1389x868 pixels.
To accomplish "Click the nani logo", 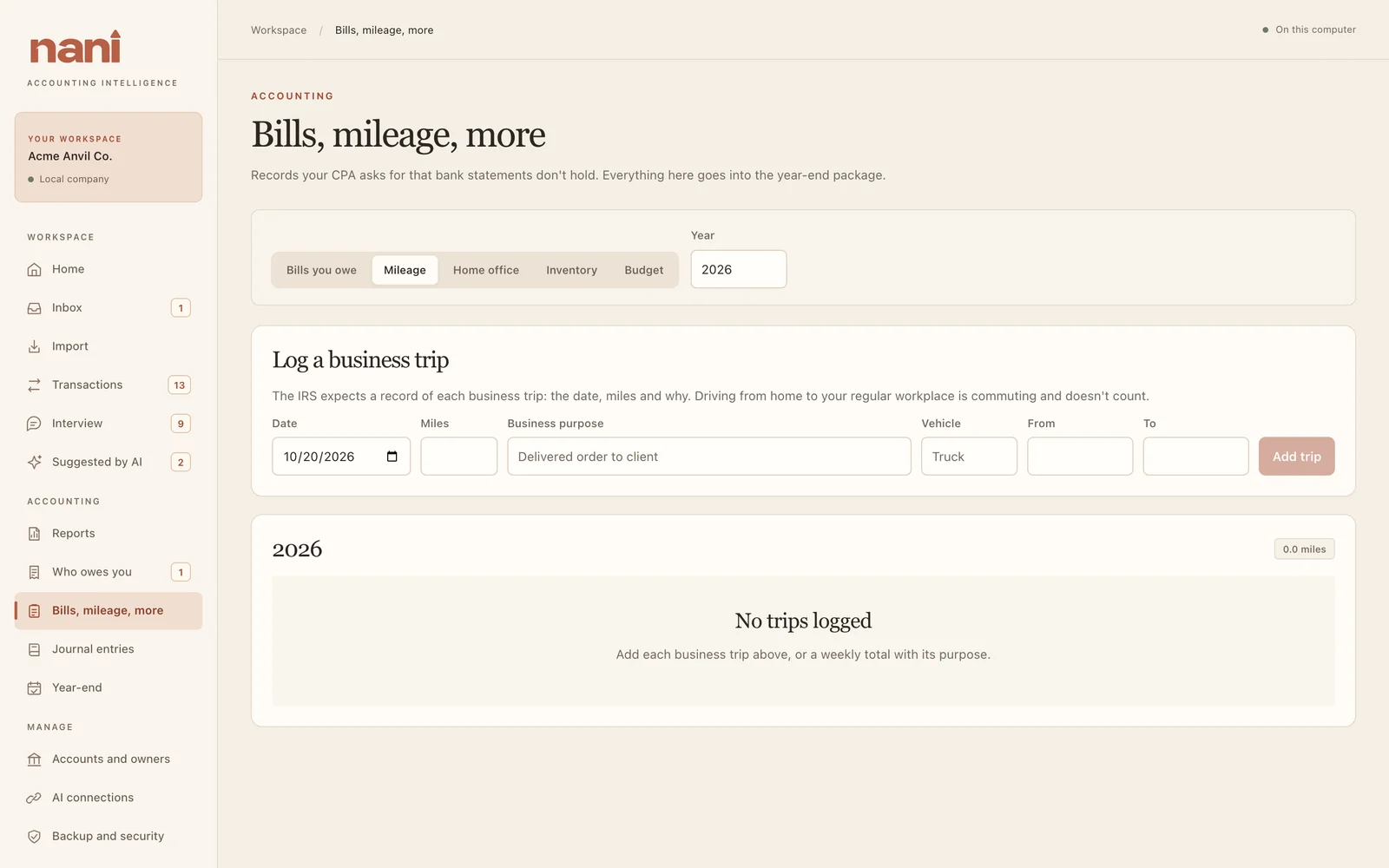I will (x=76, y=48).
